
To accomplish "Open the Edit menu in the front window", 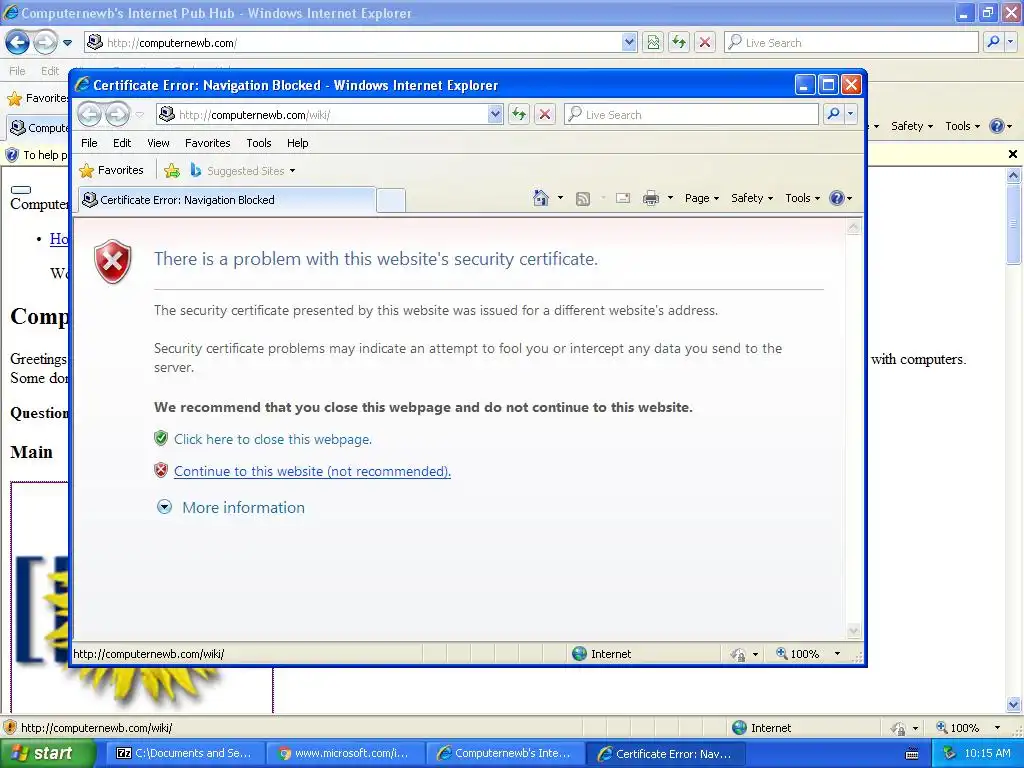I will (122, 143).
